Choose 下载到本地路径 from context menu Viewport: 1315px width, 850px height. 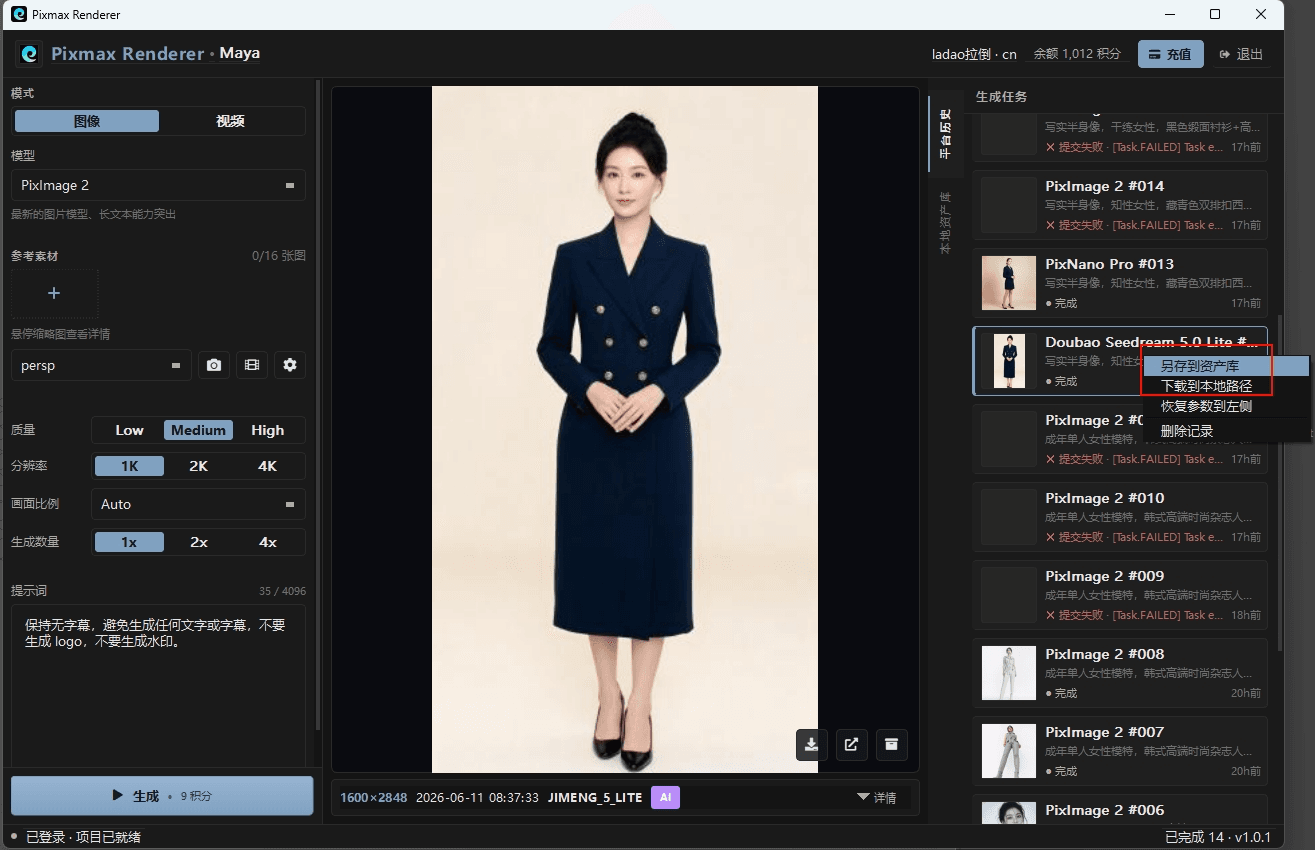click(x=1206, y=386)
